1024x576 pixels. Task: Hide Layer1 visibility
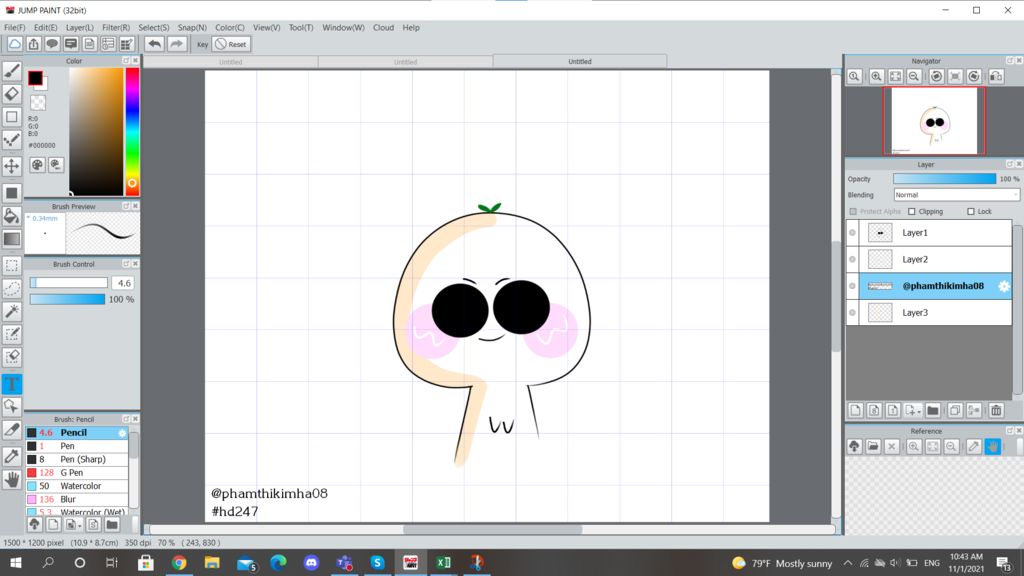(853, 233)
